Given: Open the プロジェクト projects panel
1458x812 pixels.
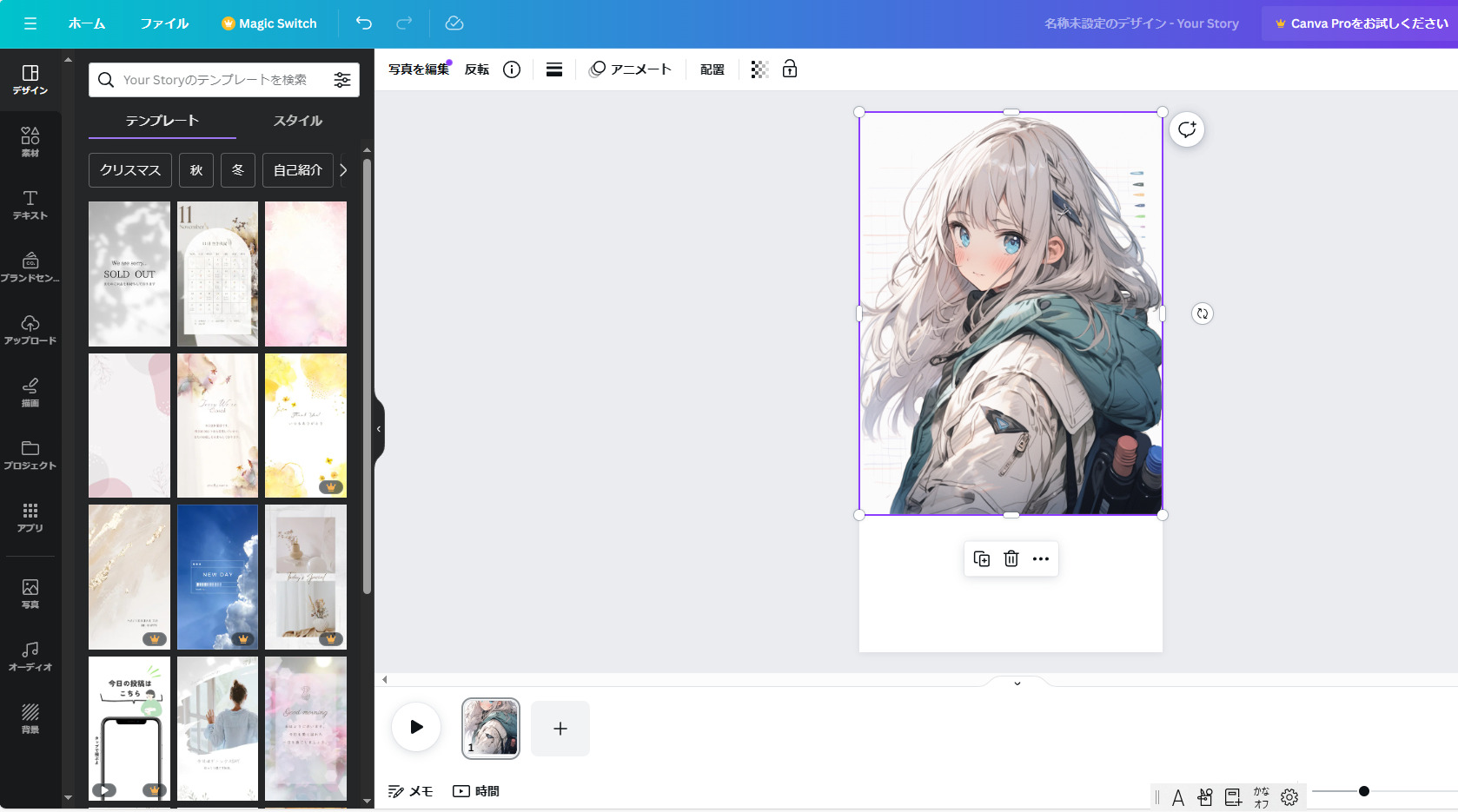Looking at the screenshot, I should pyautogui.click(x=30, y=454).
